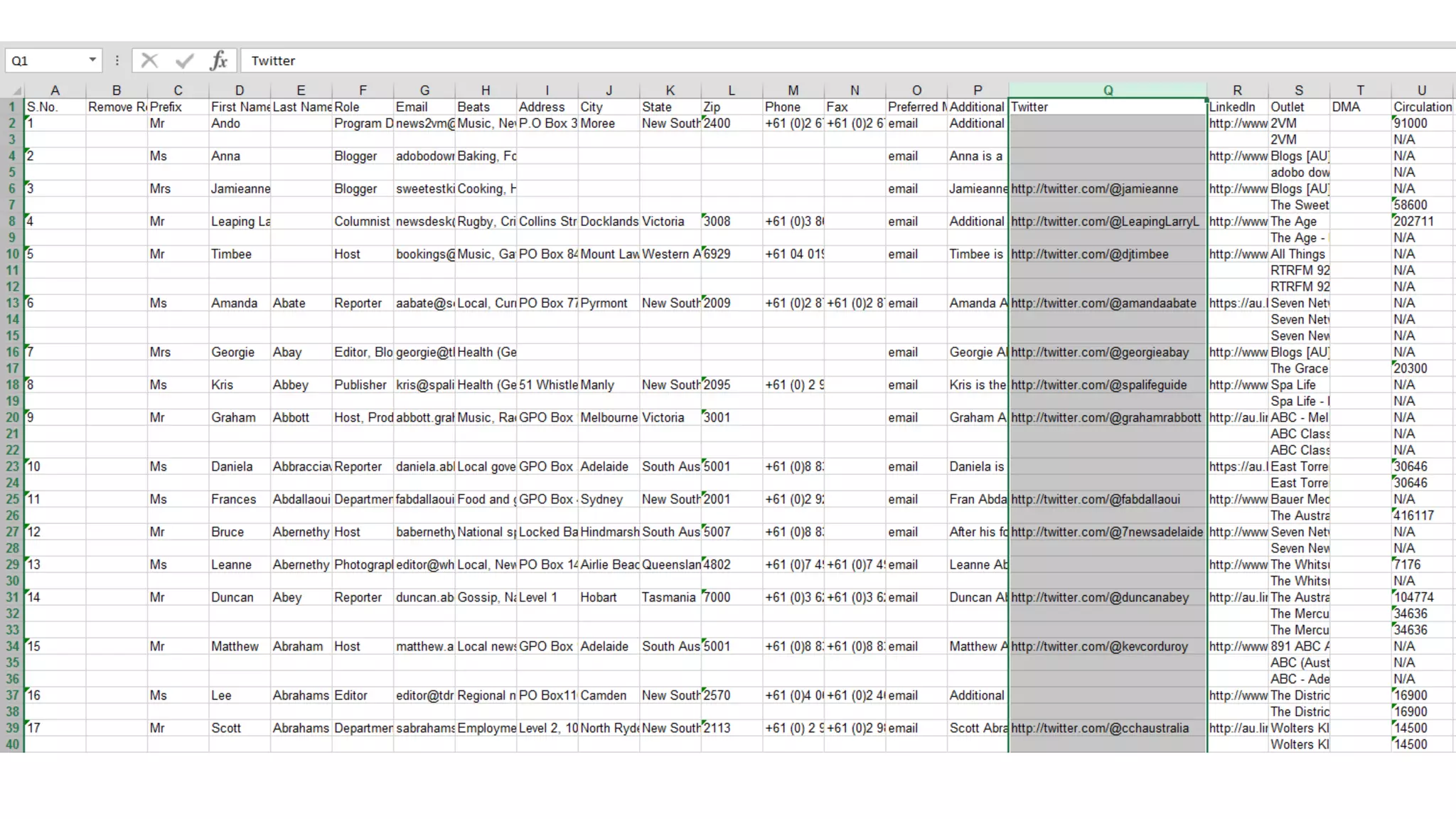Click the formula bar resize dots
This screenshot has height=819, width=1456.
[x=117, y=60]
